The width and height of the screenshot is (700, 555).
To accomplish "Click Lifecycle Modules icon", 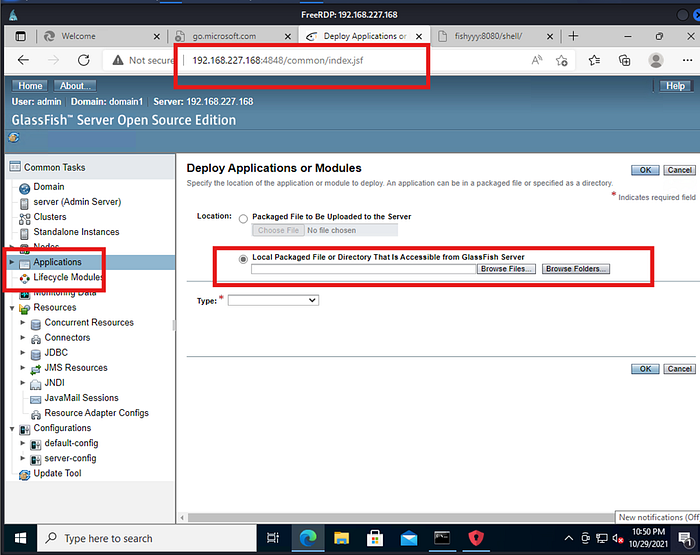I will 25,278.
